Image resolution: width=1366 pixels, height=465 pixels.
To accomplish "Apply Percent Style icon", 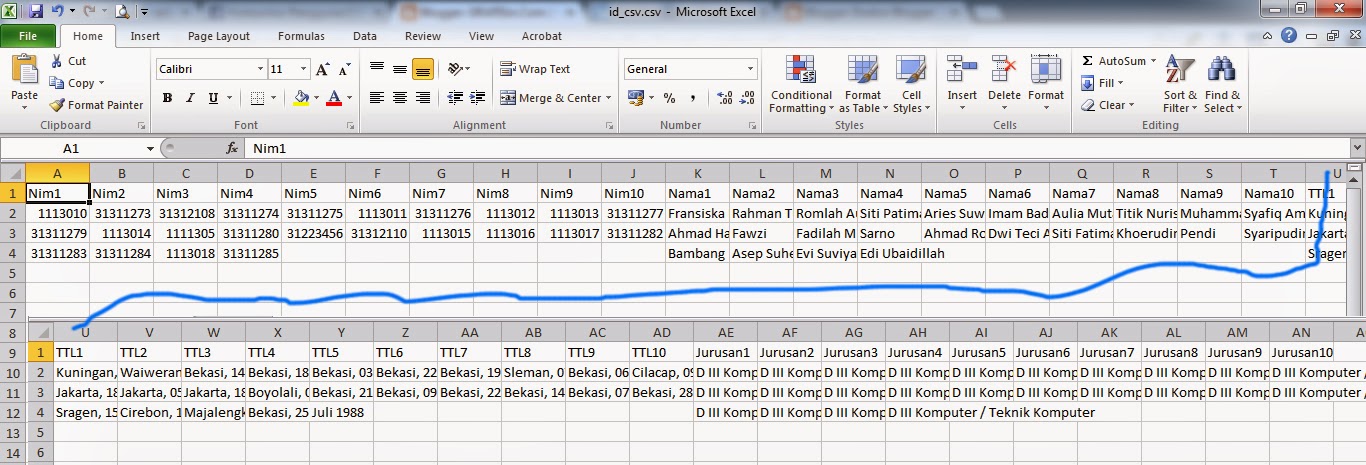I will tap(669, 98).
